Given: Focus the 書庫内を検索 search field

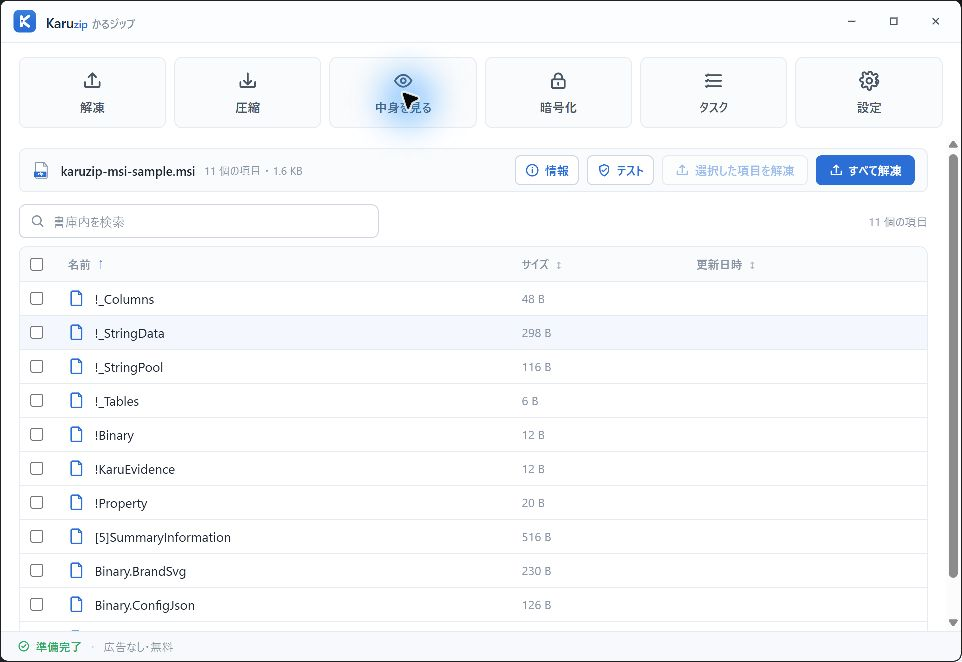Looking at the screenshot, I should tap(199, 221).
